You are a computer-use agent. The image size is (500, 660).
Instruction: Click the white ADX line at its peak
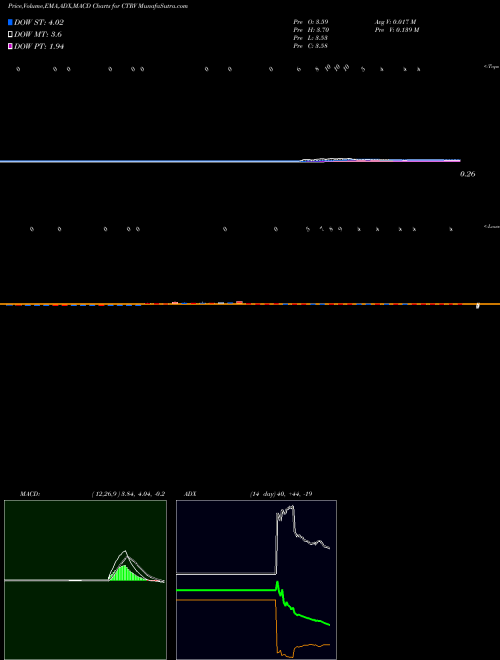pos(292,508)
